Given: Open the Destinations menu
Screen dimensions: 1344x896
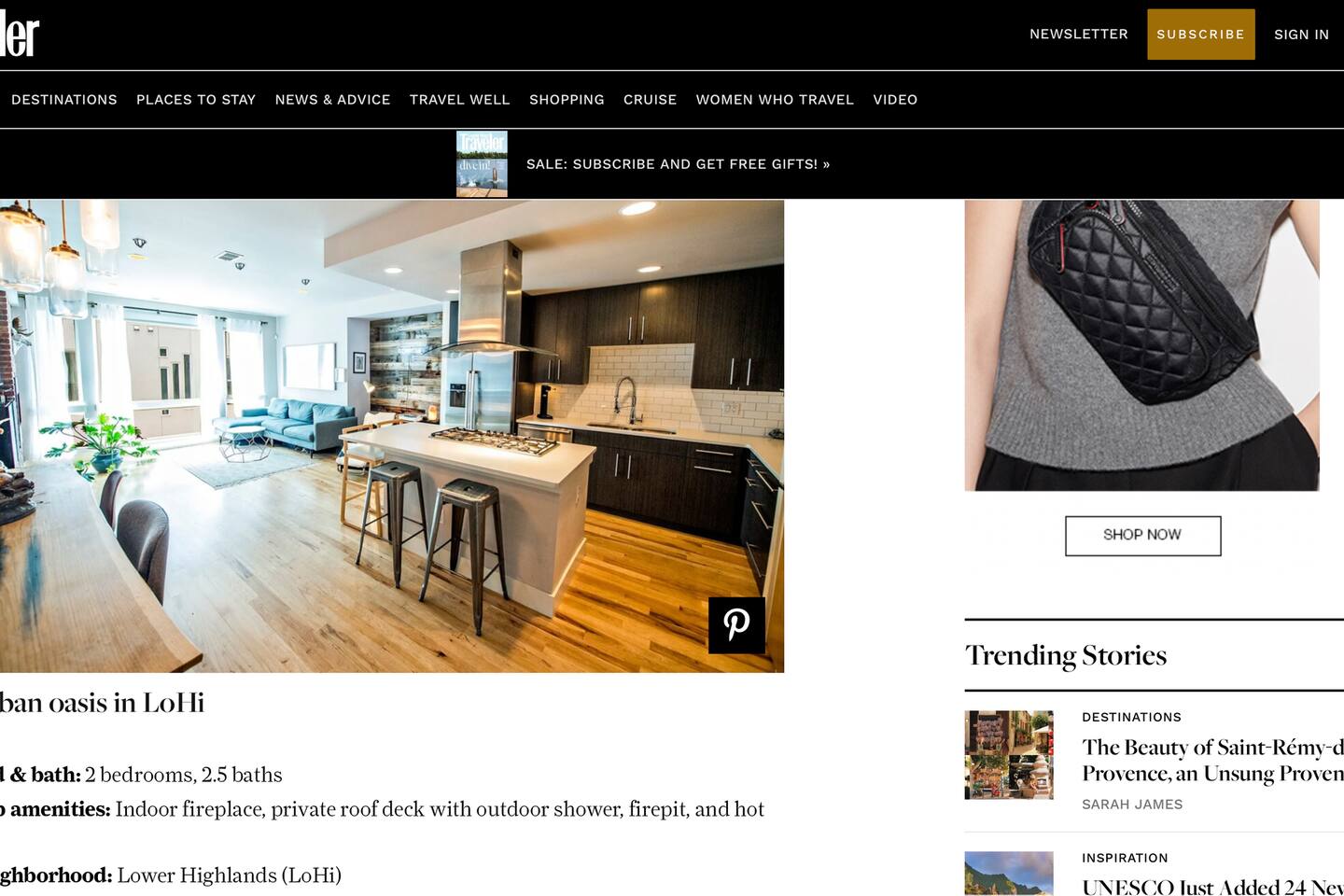Looking at the screenshot, I should tap(64, 100).
